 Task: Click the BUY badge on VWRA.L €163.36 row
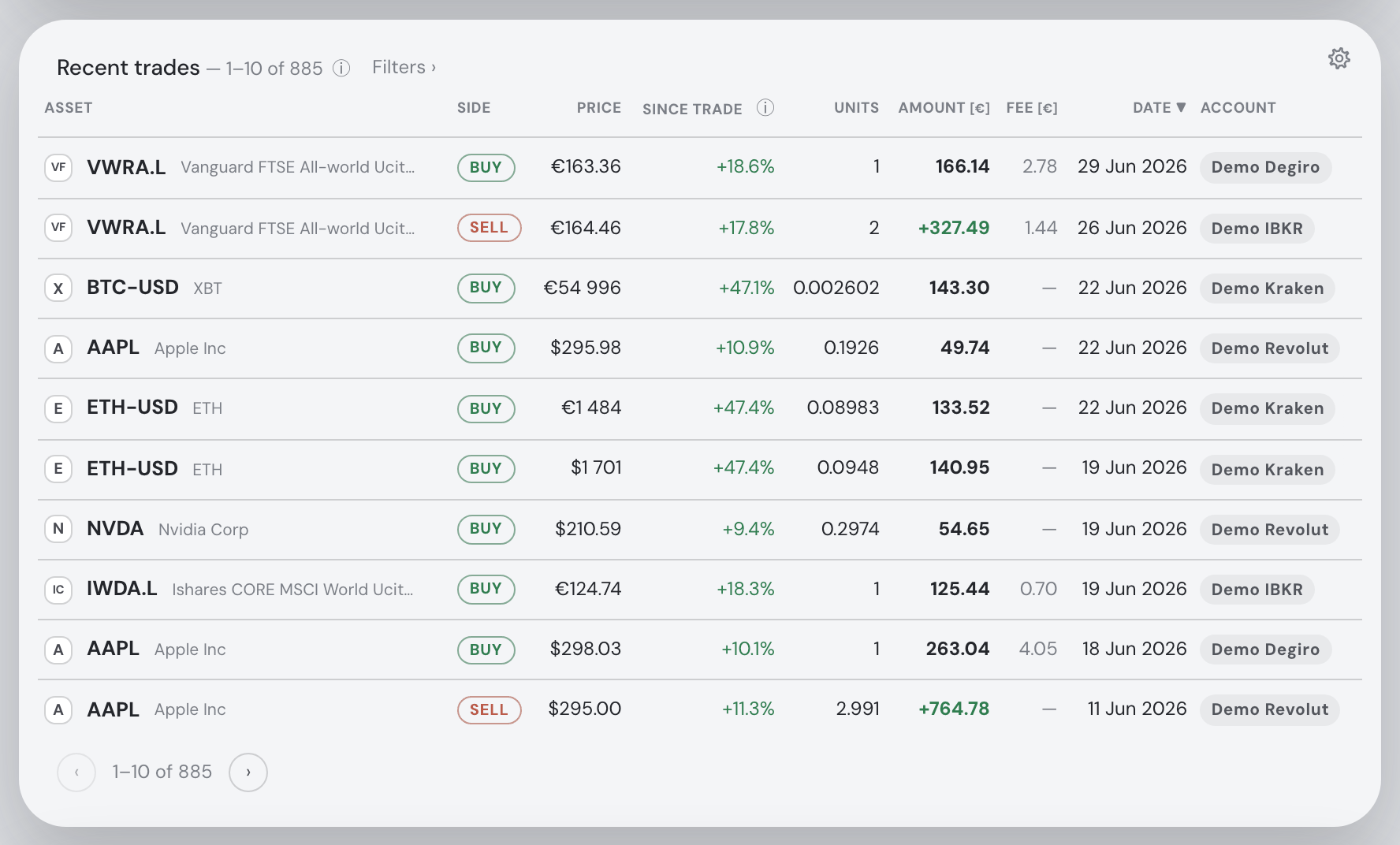pos(486,167)
